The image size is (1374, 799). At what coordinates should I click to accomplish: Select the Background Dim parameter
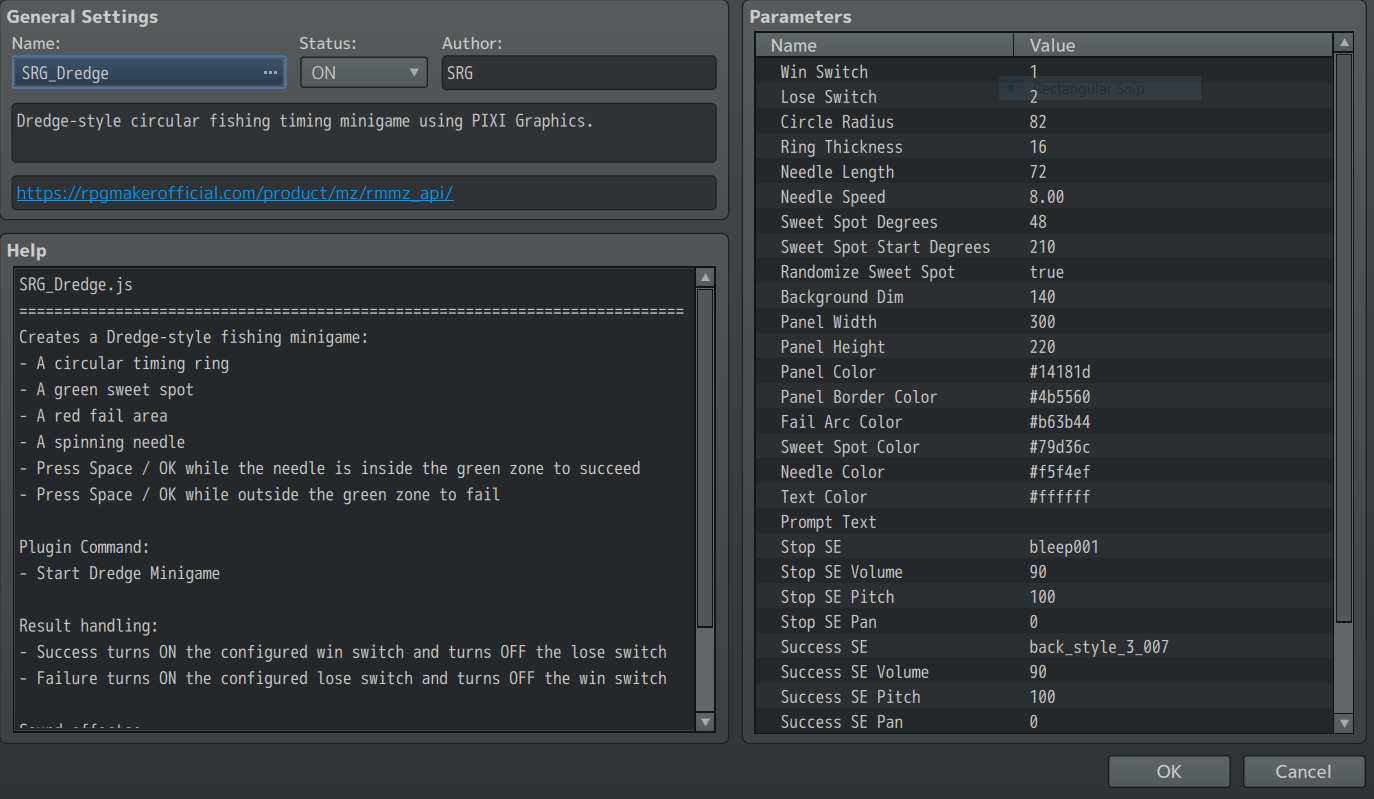tap(1045, 297)
